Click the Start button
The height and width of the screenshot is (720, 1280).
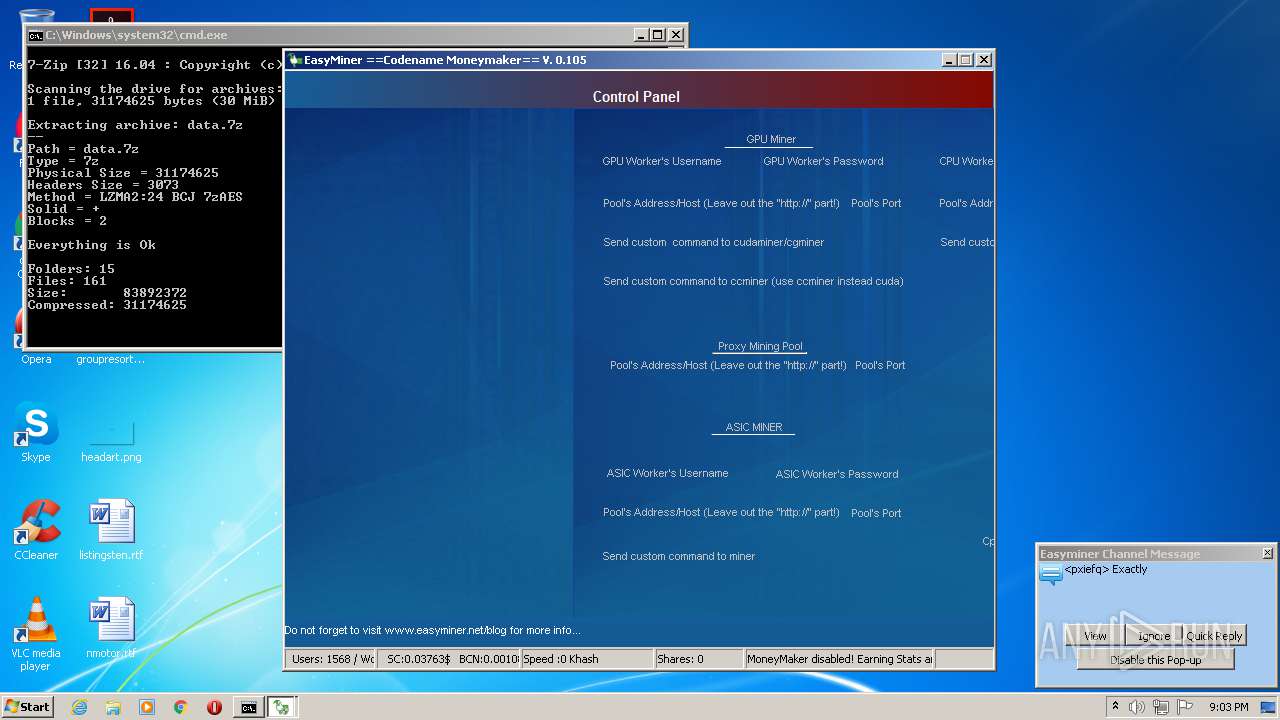click(27, 707)
